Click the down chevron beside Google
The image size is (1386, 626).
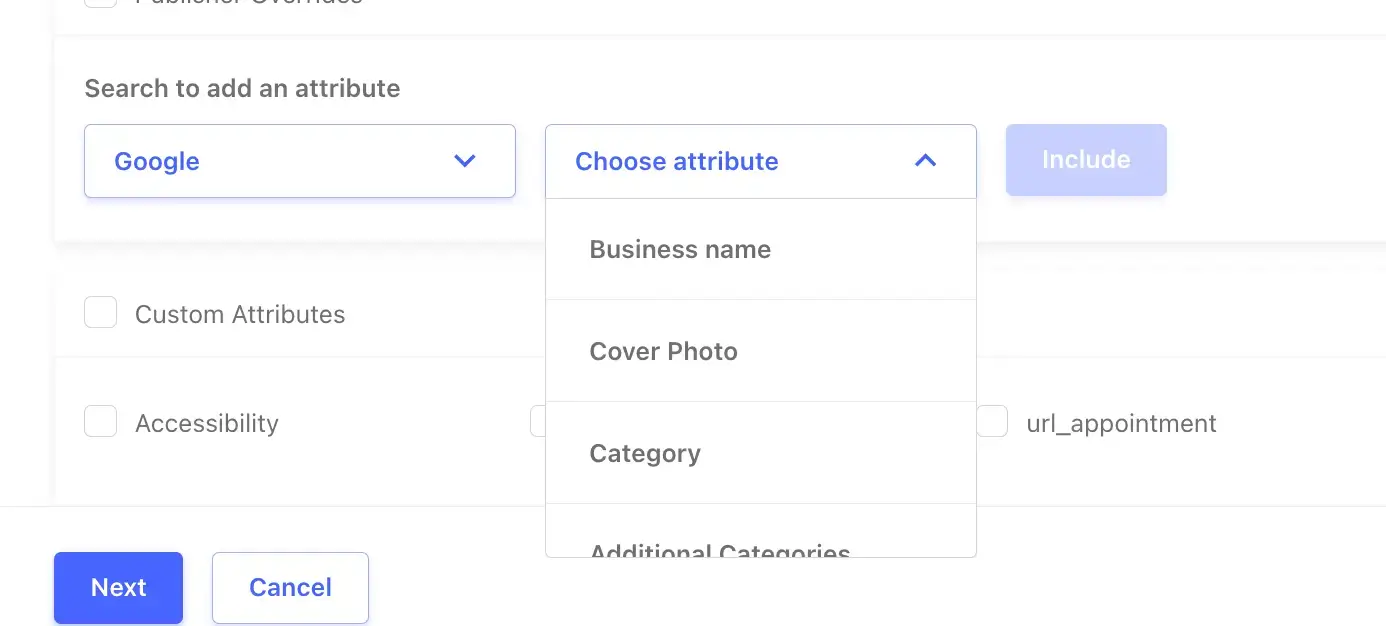coord(464,161)
